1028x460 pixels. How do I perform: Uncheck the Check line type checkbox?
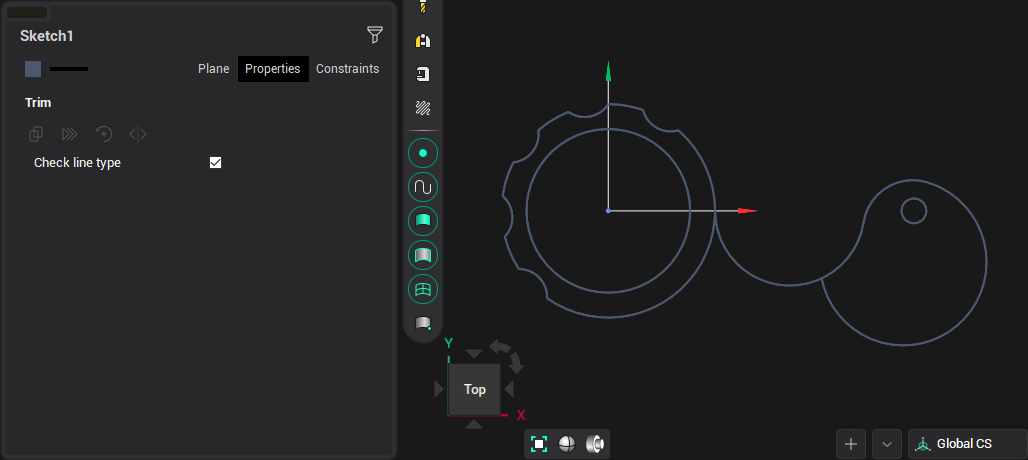tap(215, 163)
